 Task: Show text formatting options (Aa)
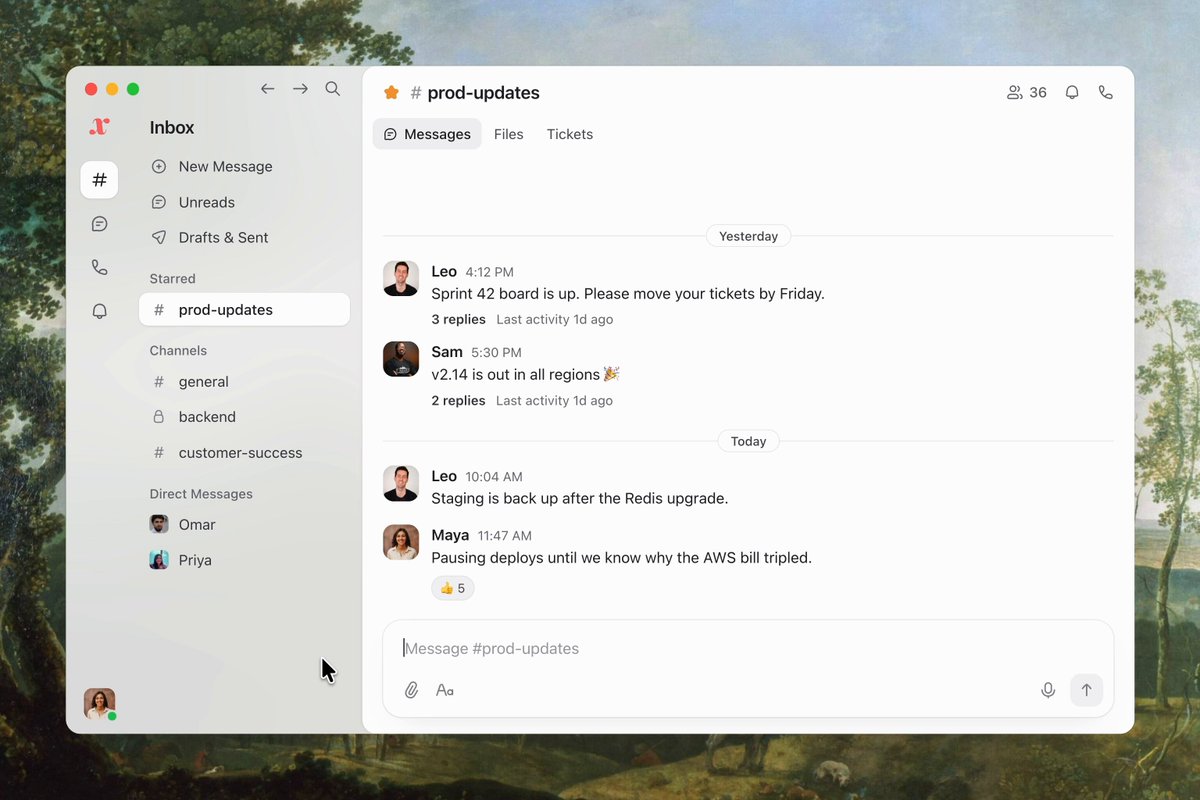click(445, 690)
